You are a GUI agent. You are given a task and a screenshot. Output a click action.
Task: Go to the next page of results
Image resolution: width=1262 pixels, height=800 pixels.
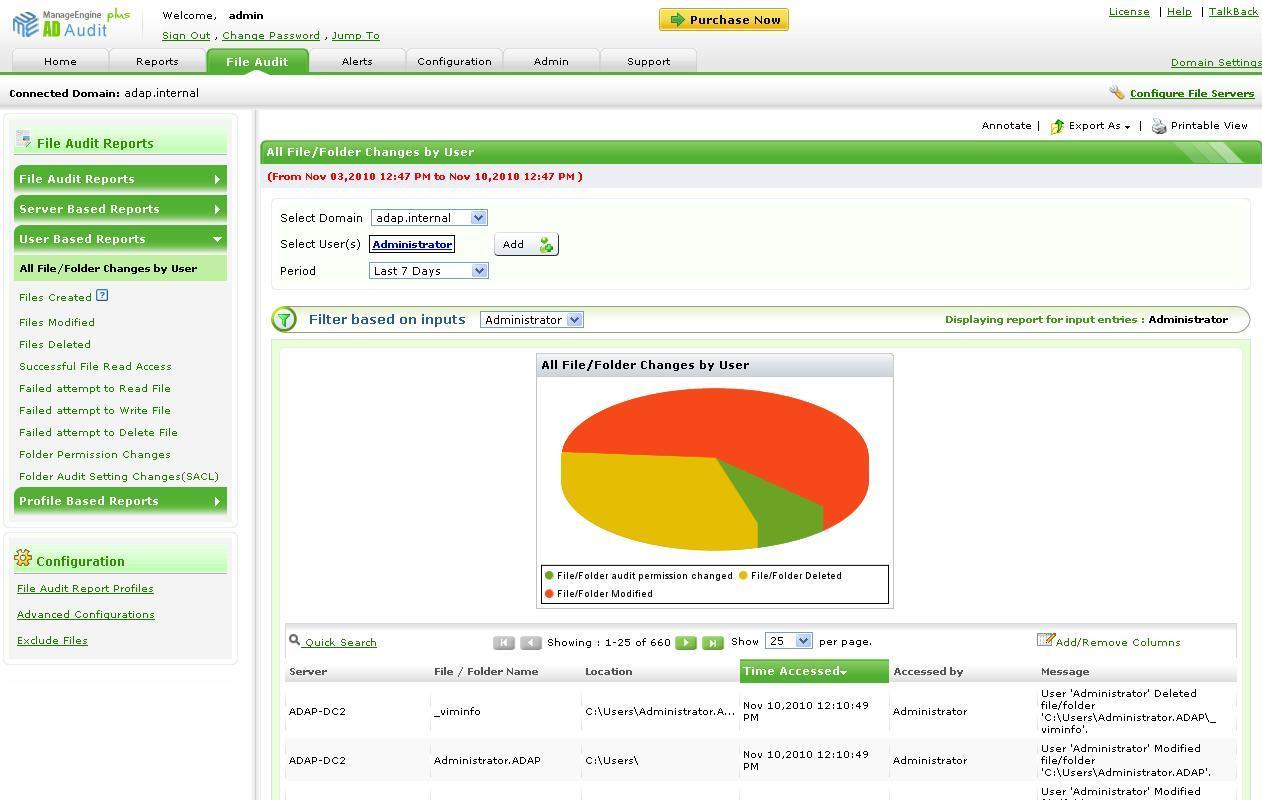pos(686,643)
